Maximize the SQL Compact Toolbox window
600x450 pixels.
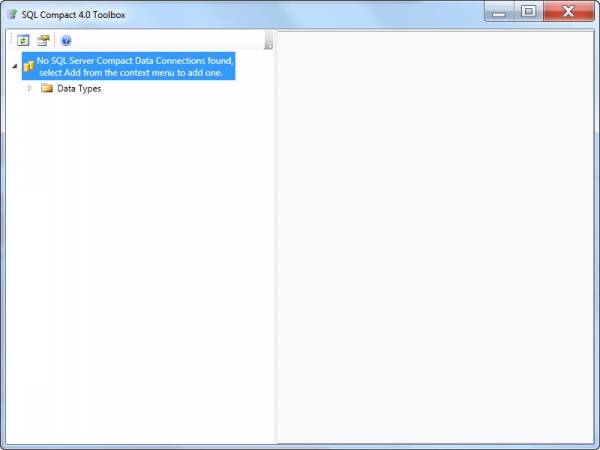point(528,11)
